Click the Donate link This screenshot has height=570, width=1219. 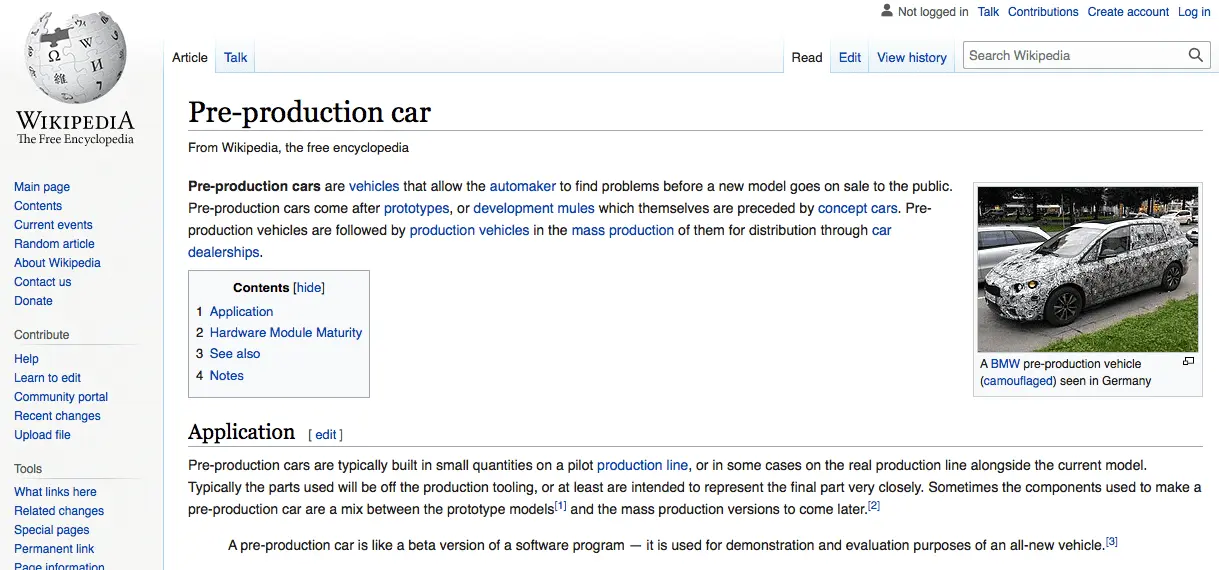click(33, 301)
